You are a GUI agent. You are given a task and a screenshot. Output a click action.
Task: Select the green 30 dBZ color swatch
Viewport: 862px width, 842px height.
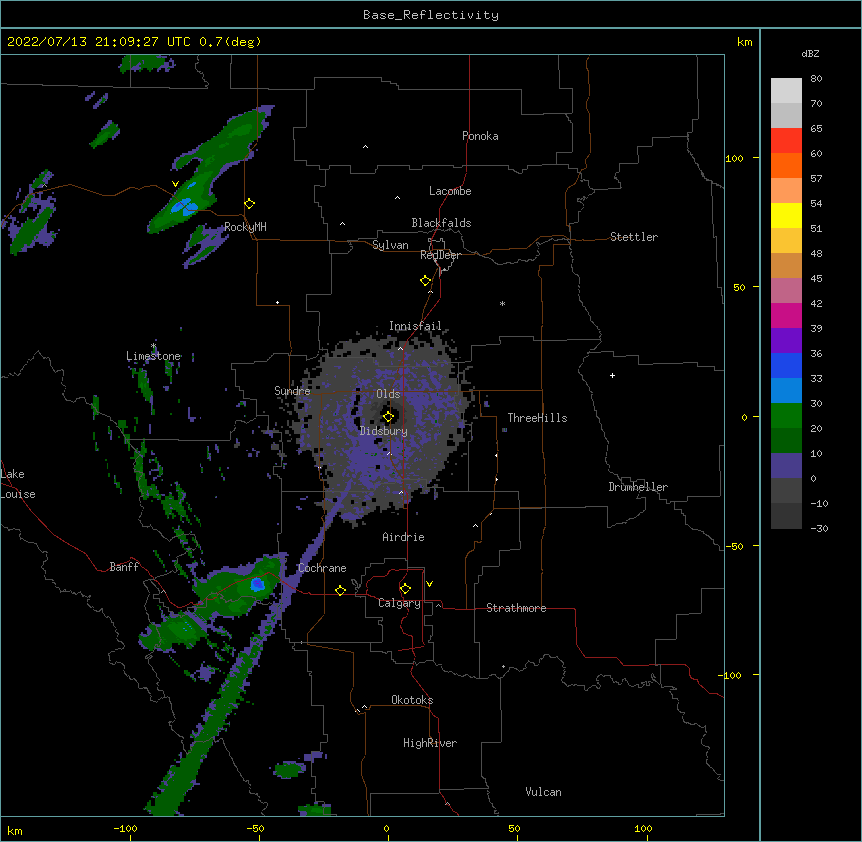(x=786, y=416)
